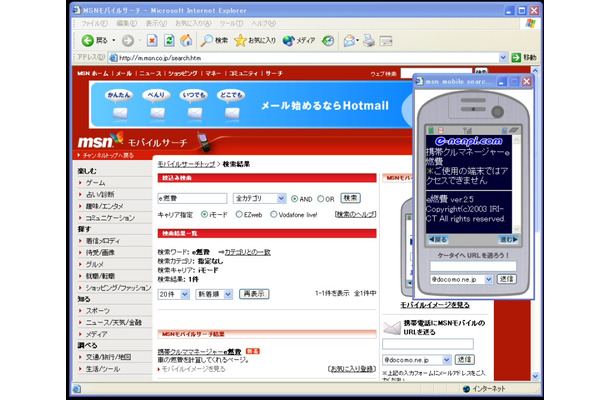Screen dimensions: 610x400
Task: Open the お気に入り menu
Action: [x=193, y=23]
